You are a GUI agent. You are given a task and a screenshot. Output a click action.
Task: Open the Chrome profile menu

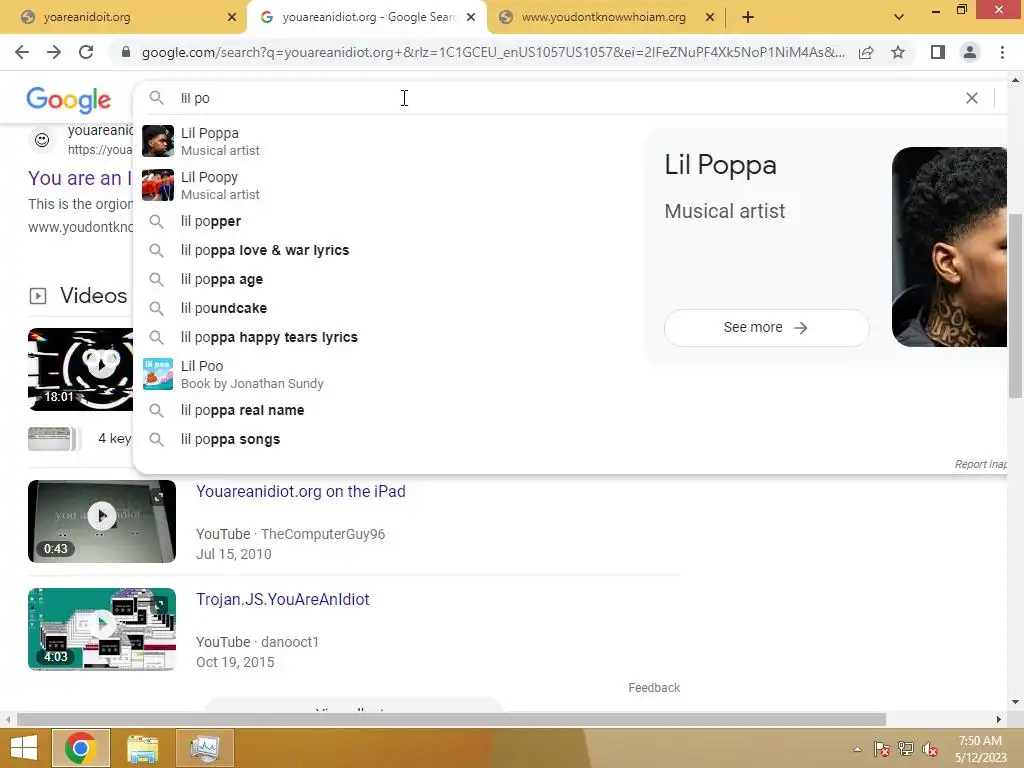tap(970, 52)
